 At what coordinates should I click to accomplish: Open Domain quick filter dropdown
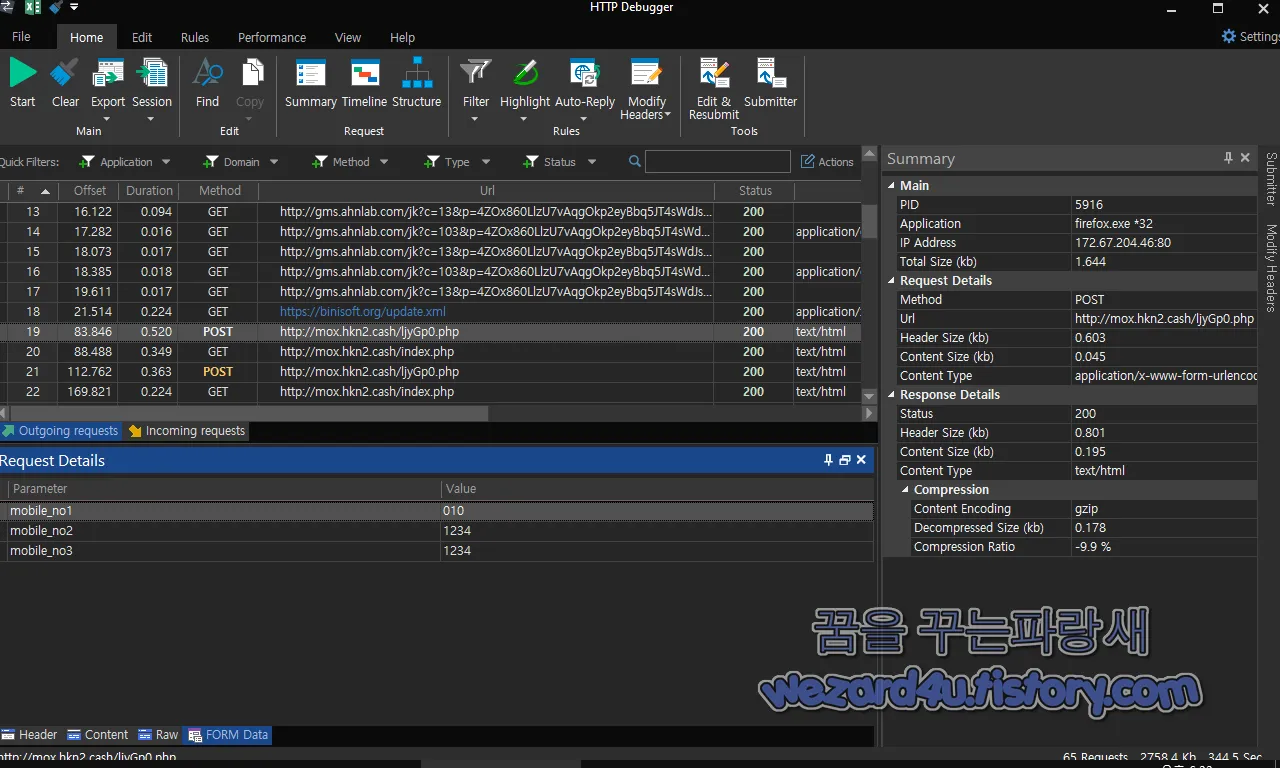coord(274,162)
